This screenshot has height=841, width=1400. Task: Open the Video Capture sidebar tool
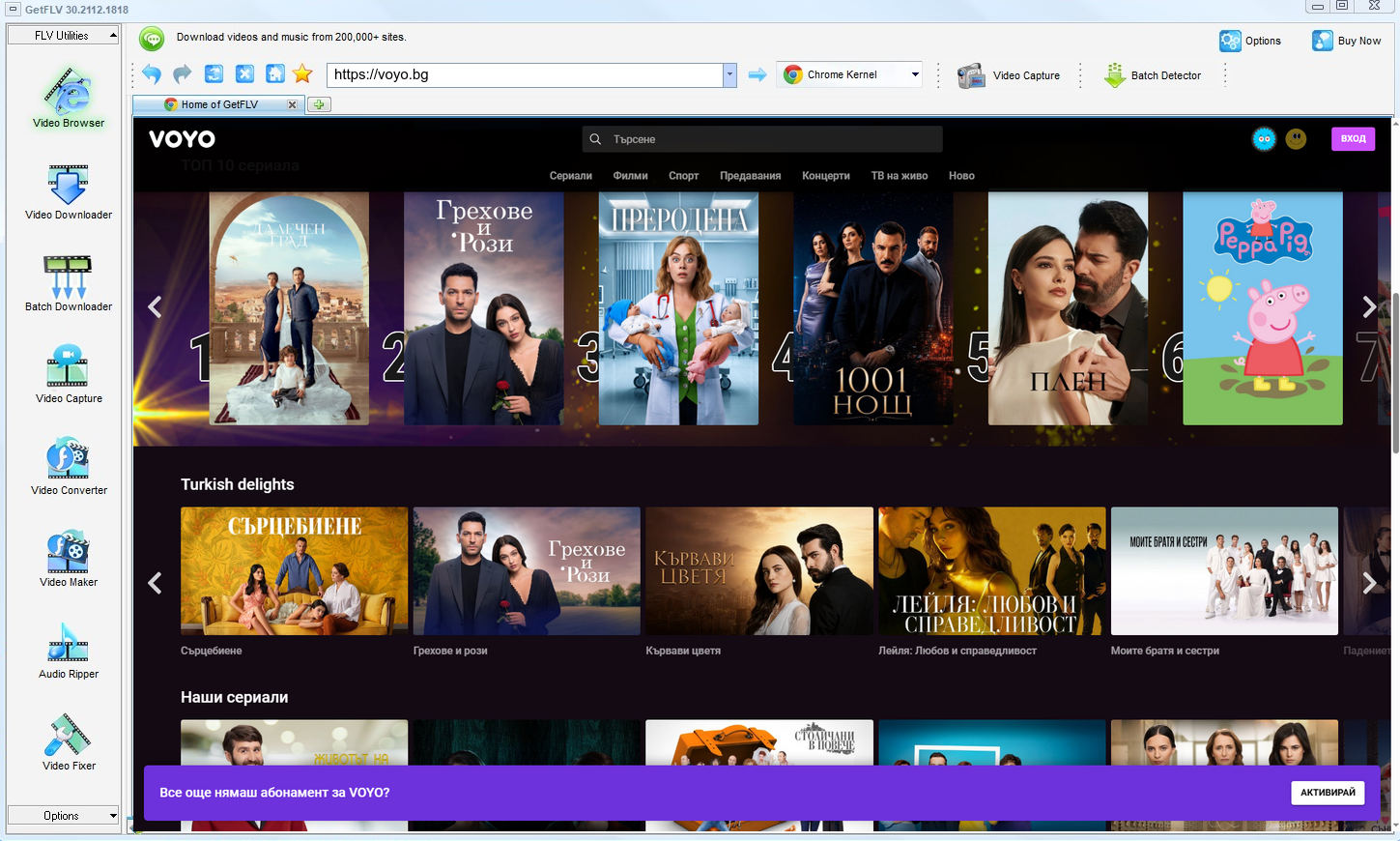tap(69, 375)
